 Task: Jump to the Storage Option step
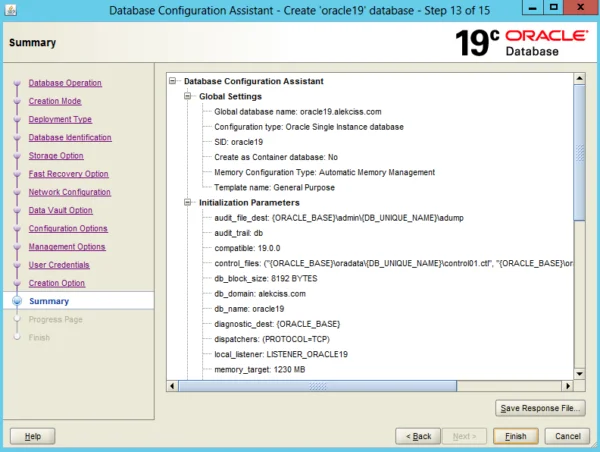(x=56, y=156)
